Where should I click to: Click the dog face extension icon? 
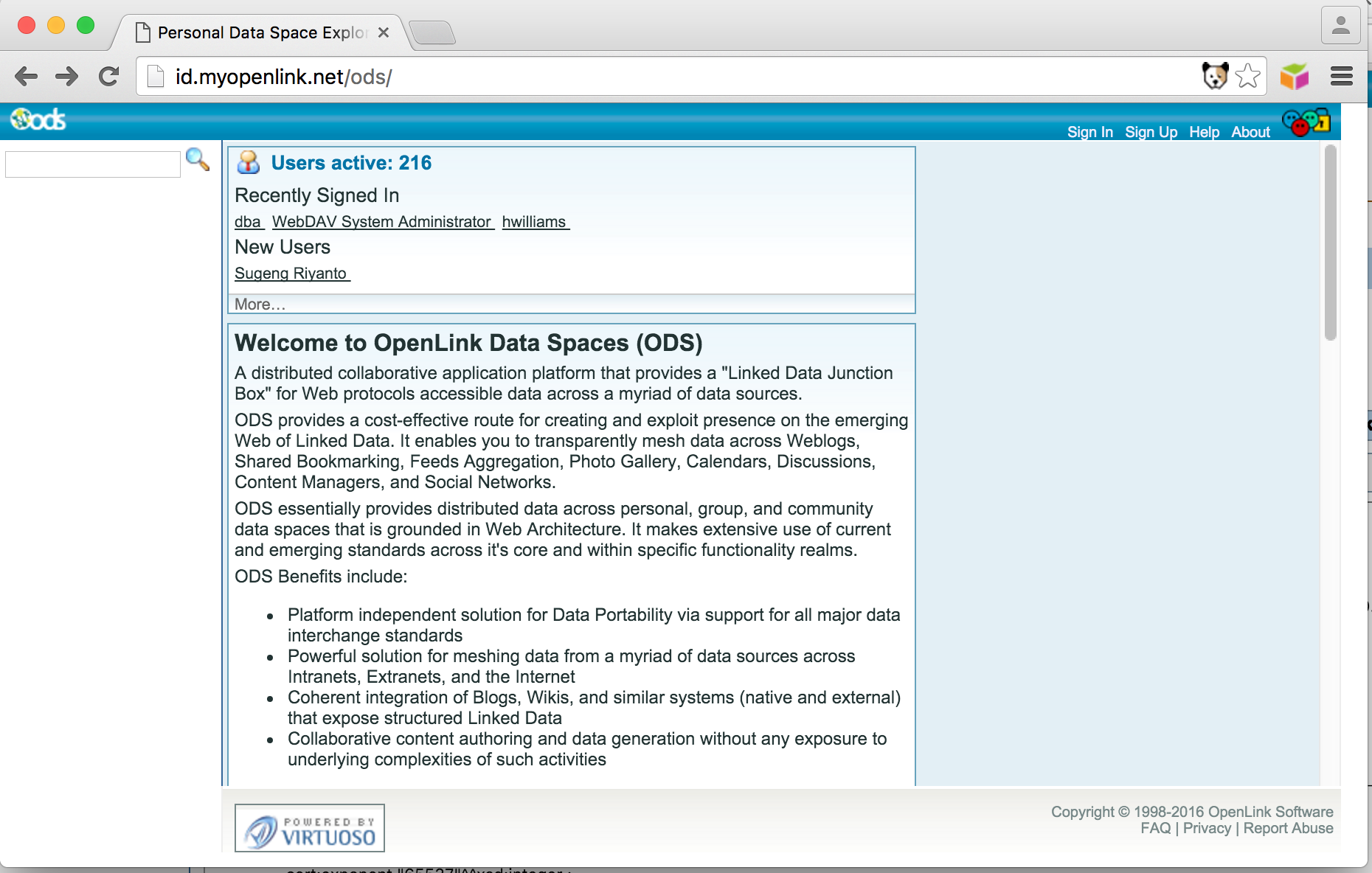(1214, 76)
